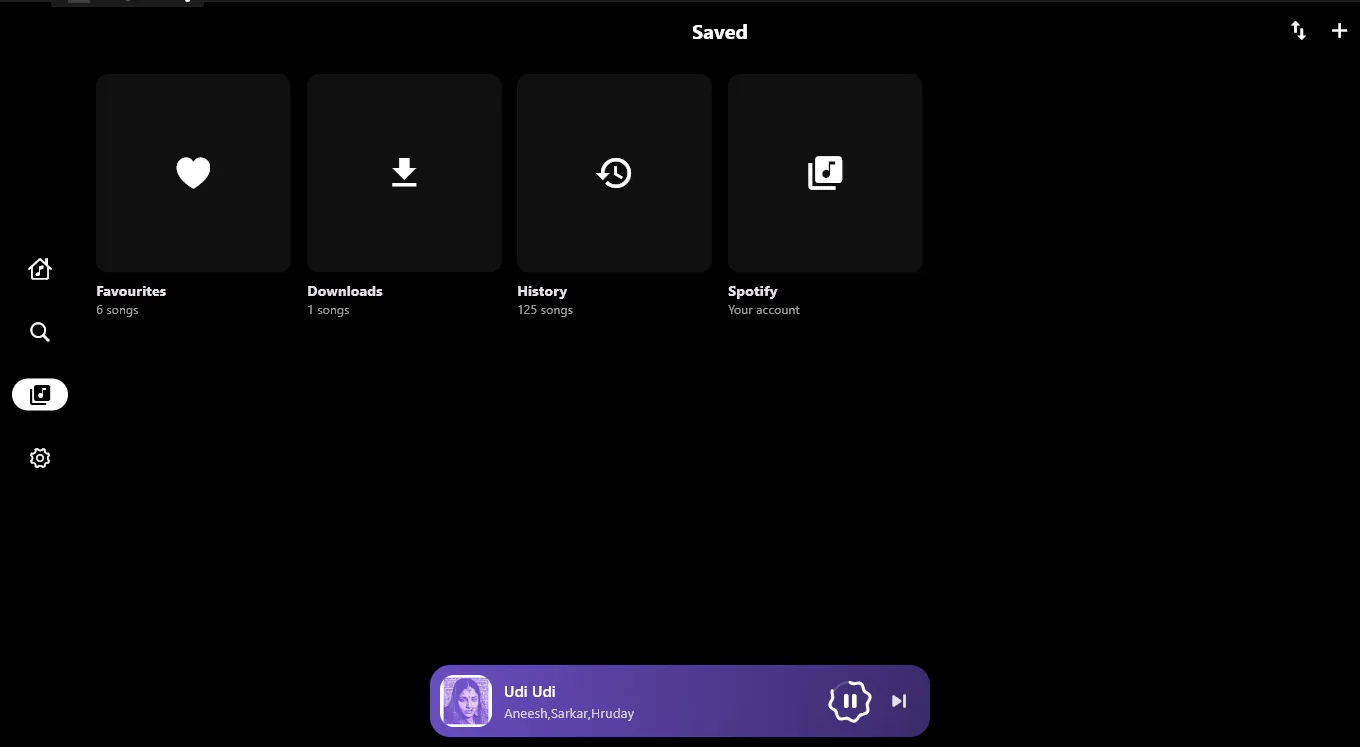Pause the playing song Udi Udi
Screen dimensions: 1360x747
850,701
